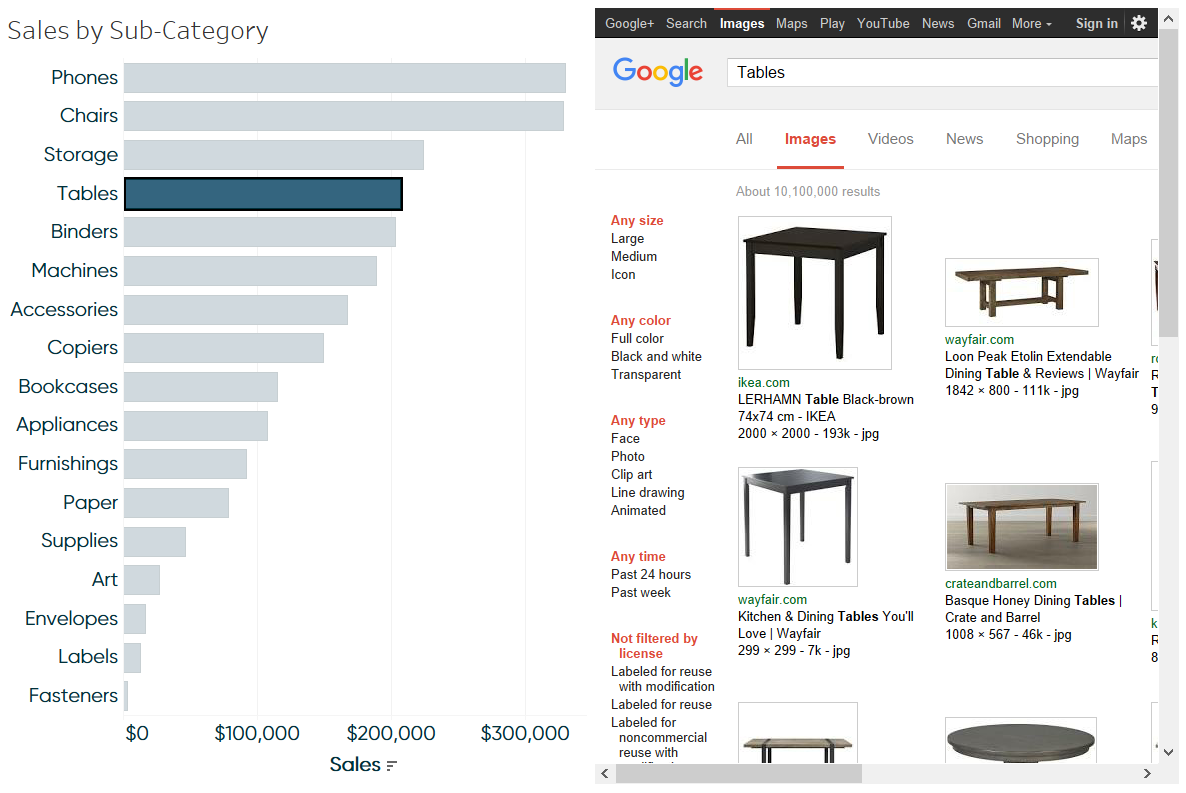Open the crateandbarrel.com link
The width and height of the screenshot is (1186, 793).
point(1000,583)
